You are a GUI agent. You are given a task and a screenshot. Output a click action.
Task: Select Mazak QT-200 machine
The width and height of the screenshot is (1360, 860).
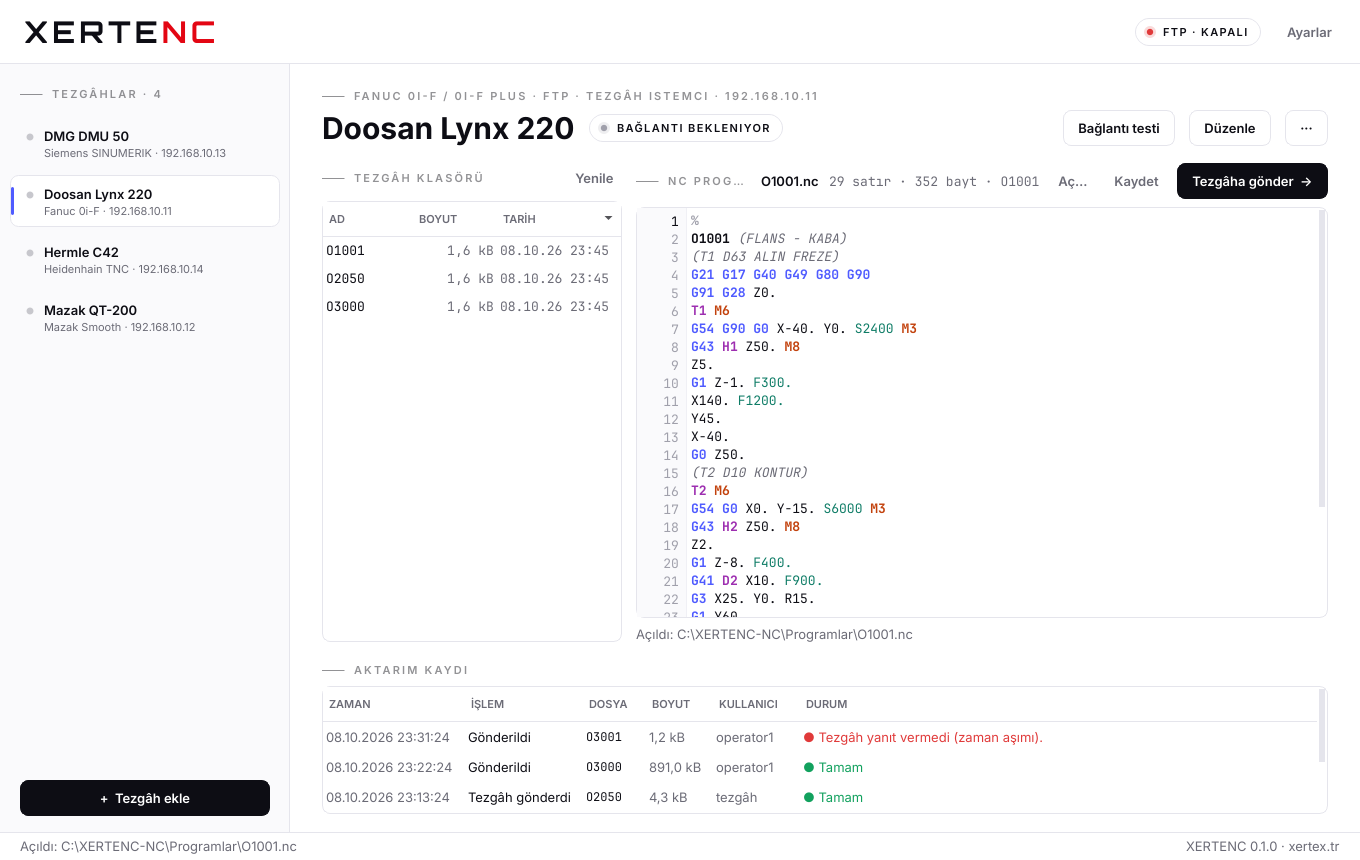coord(145,317)
